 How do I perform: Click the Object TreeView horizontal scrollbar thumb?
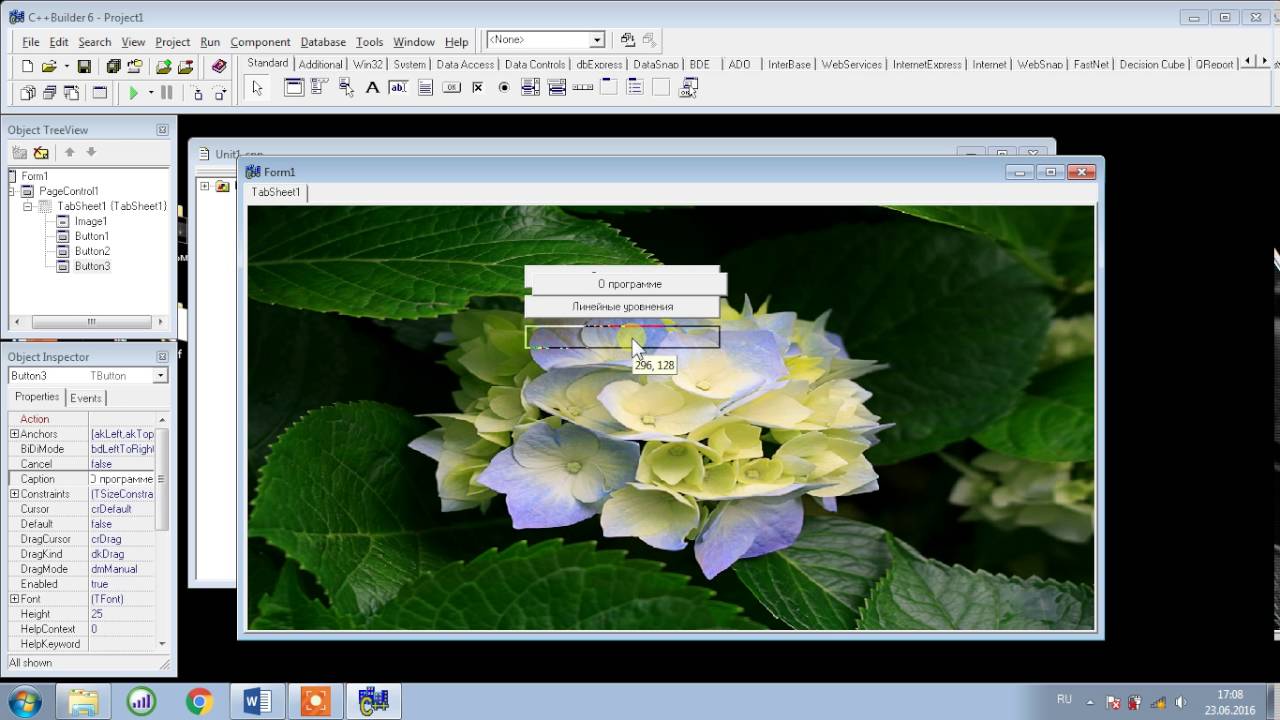tap(91, 322)
